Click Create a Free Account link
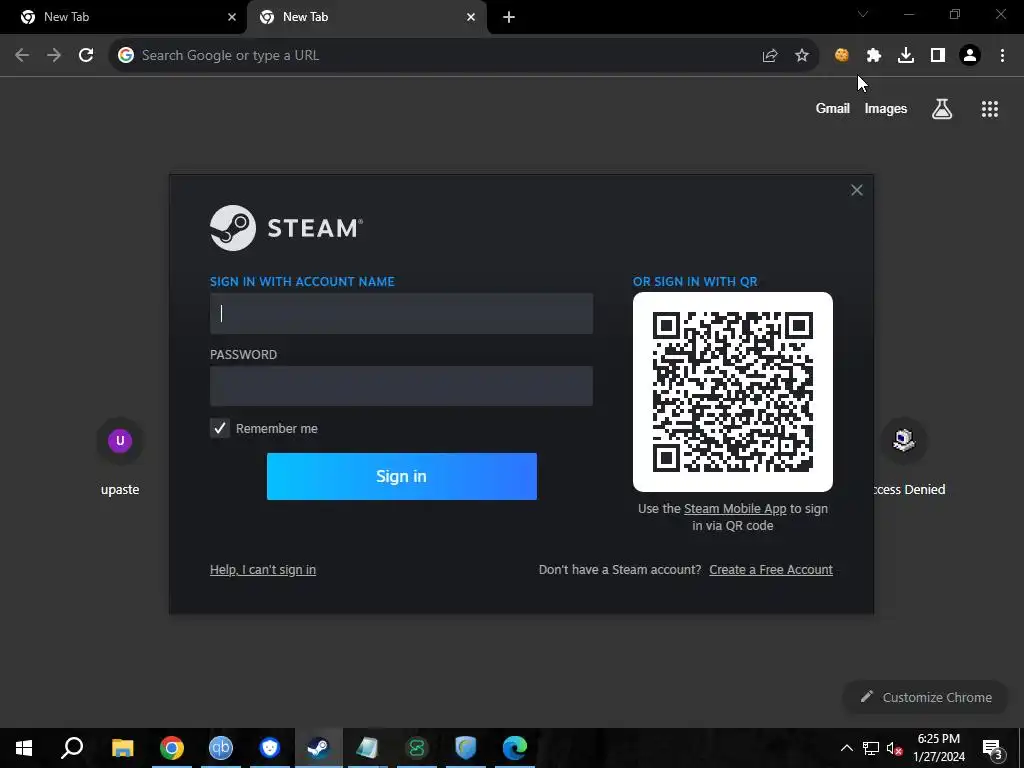Image resolution: width=1024 pixels, height=768 pixels. pyautogui.click(x=771, y=569)
